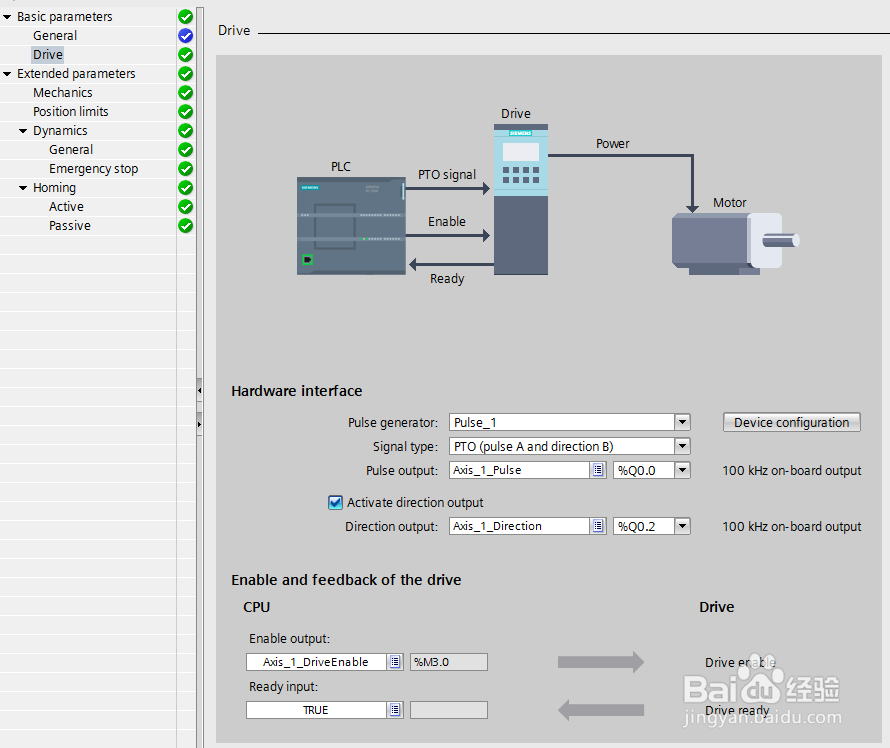
Task: Click the Axis_1_Direction input field
Action: [x=519, y=526]
